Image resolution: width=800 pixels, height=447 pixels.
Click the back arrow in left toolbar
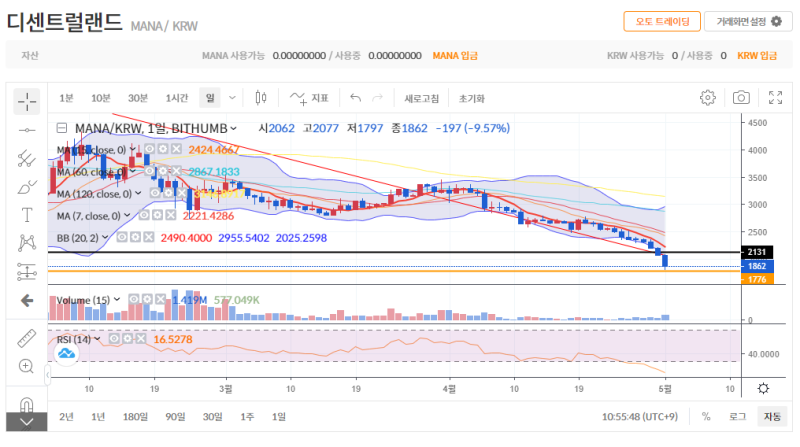coord(27,301)
